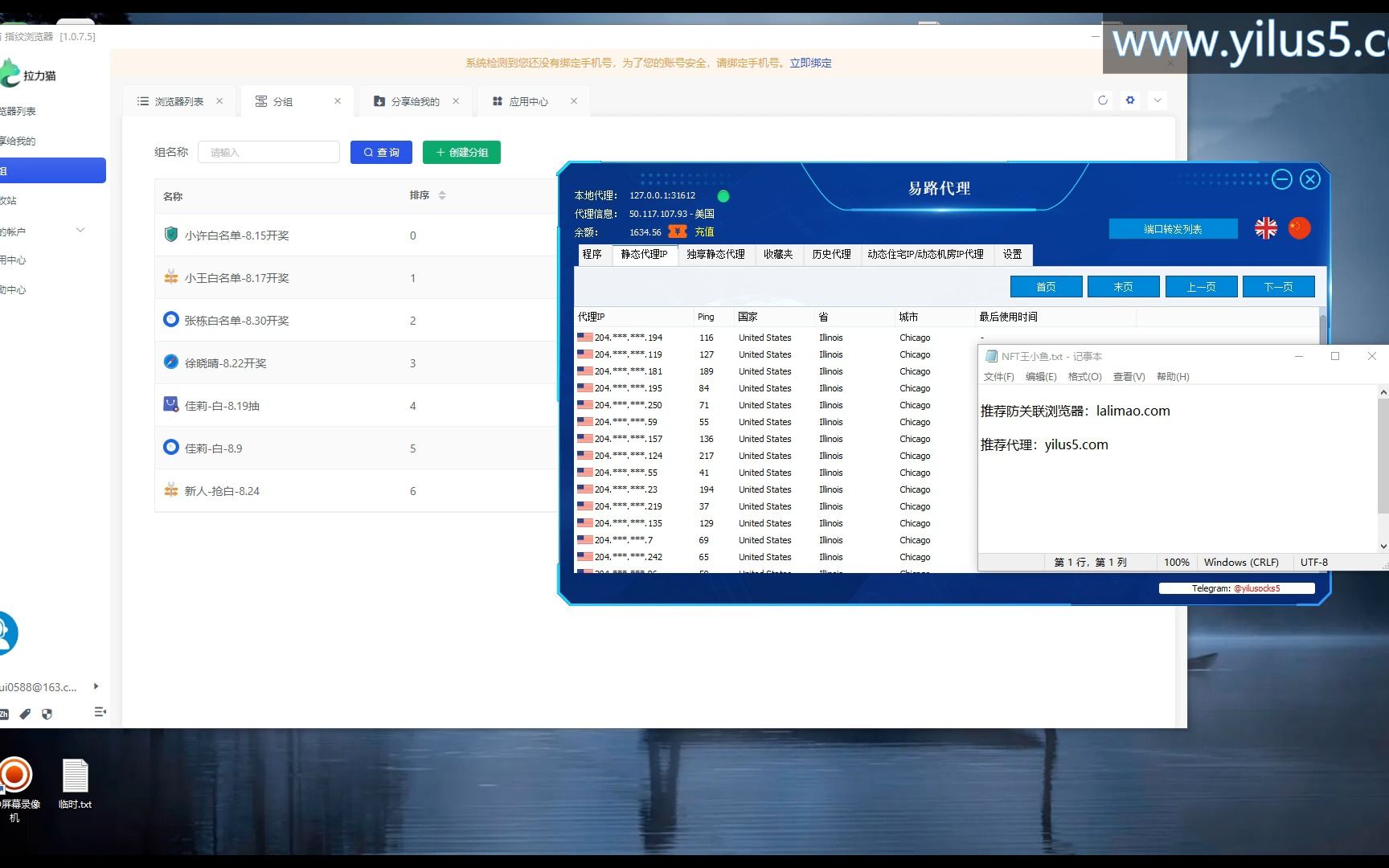Open the 临时.txt desktop file

[75, 784]
